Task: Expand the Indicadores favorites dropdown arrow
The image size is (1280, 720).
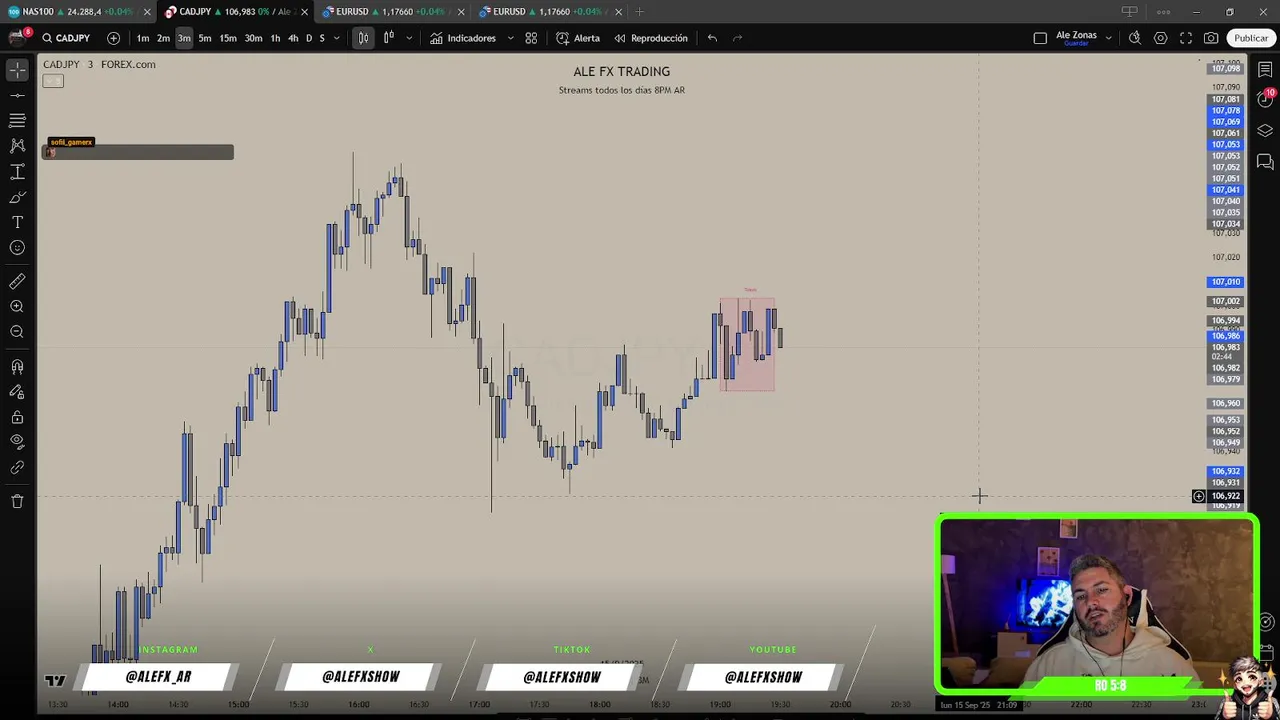Action: pos(510,38)
